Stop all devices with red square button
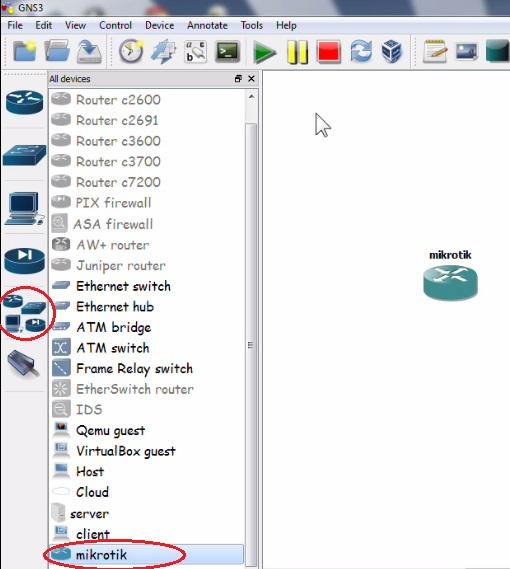This screenshot has width=510, height=569. [x=329, y=52]
